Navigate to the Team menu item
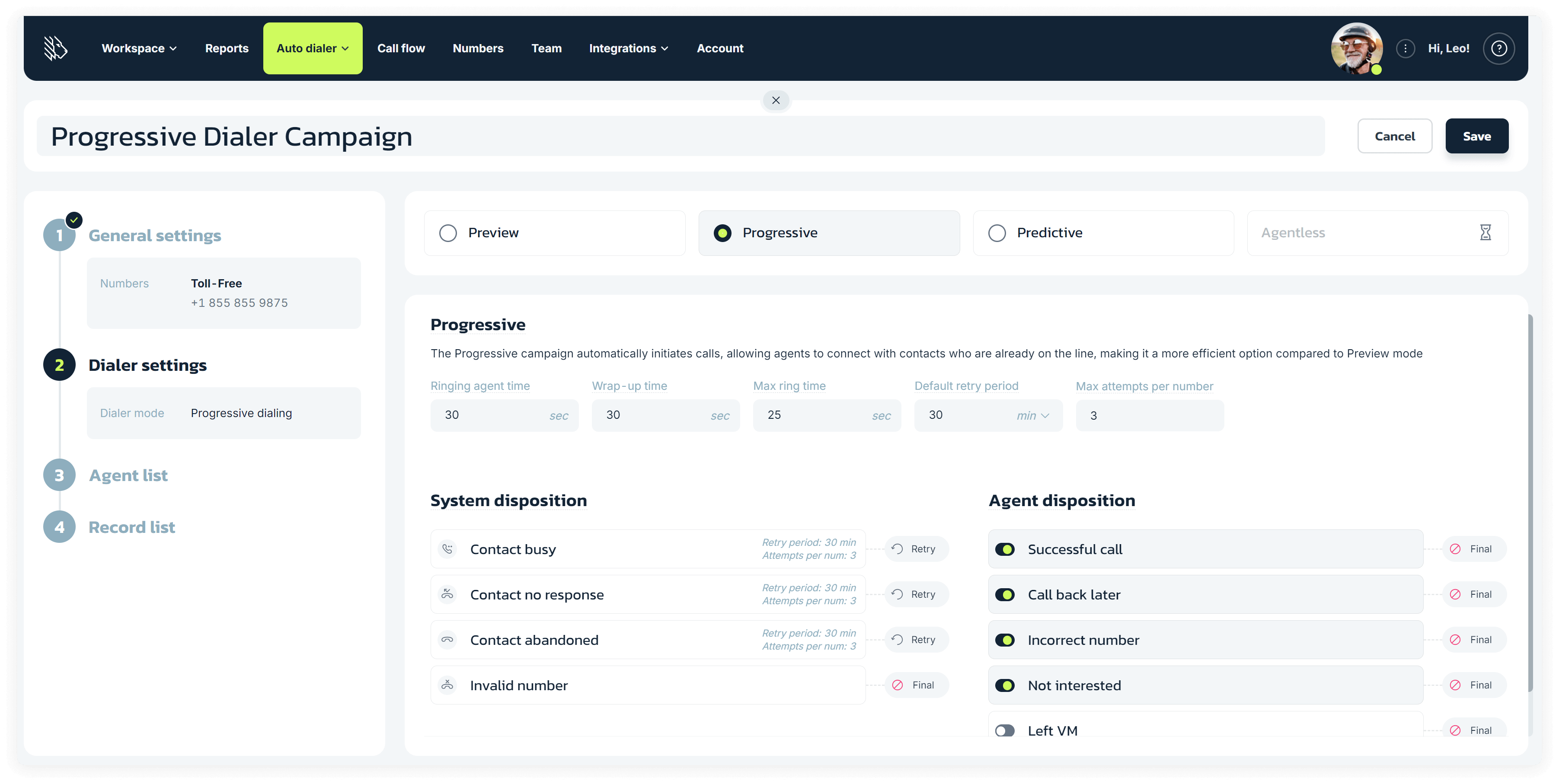 click(546, 48)
